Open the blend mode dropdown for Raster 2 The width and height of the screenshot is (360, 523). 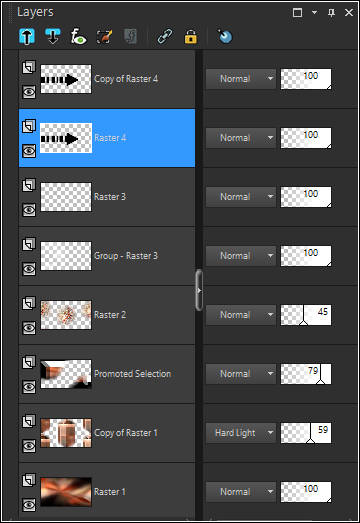pos(241,315)
